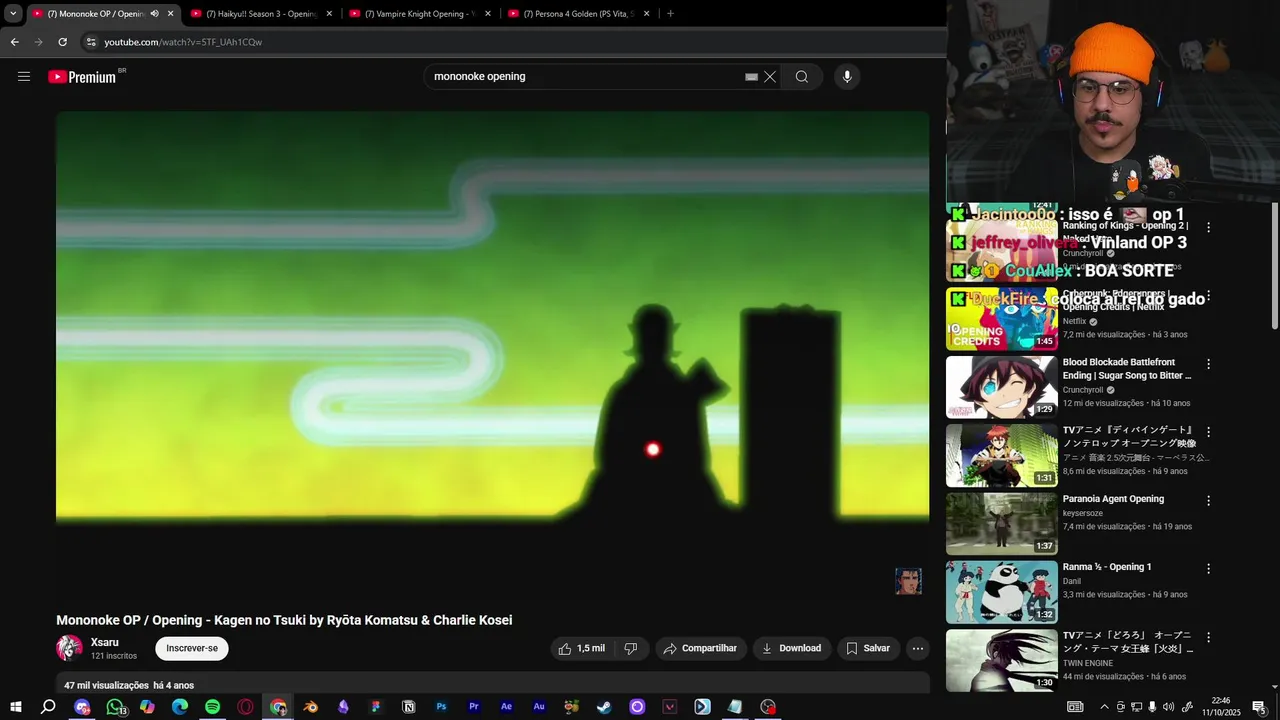Open Ranma ½ - Opening 1 title
Screen dimensions: 1280x720
click(1107, 567)
